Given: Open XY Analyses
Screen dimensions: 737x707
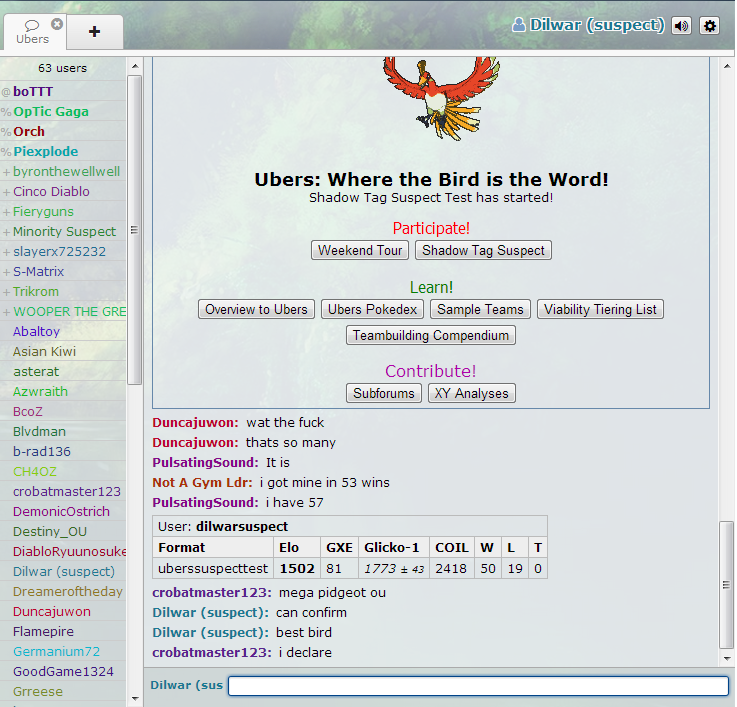Looking at the screenshot, I should 472,394.
